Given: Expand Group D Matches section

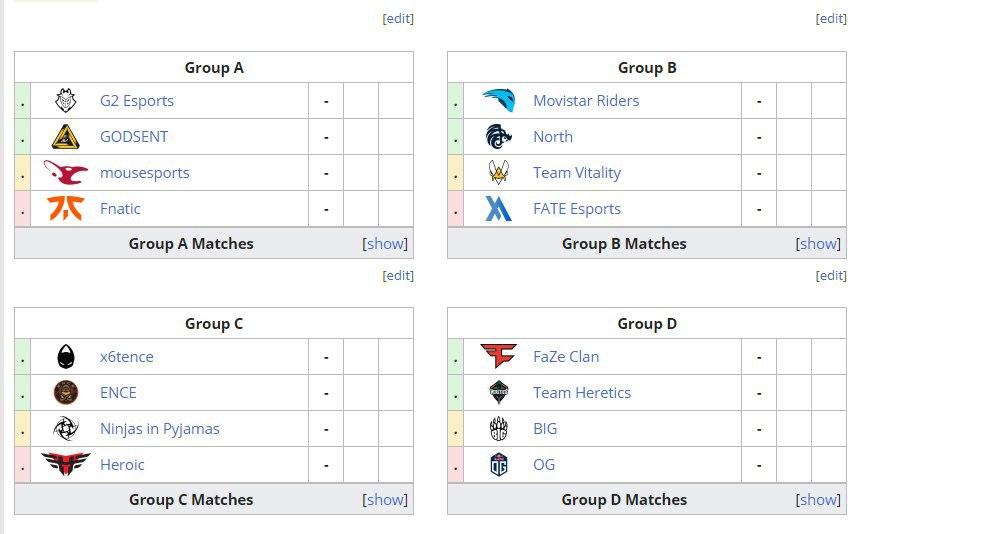Looking at the screenshot, I should click(818, 500).
